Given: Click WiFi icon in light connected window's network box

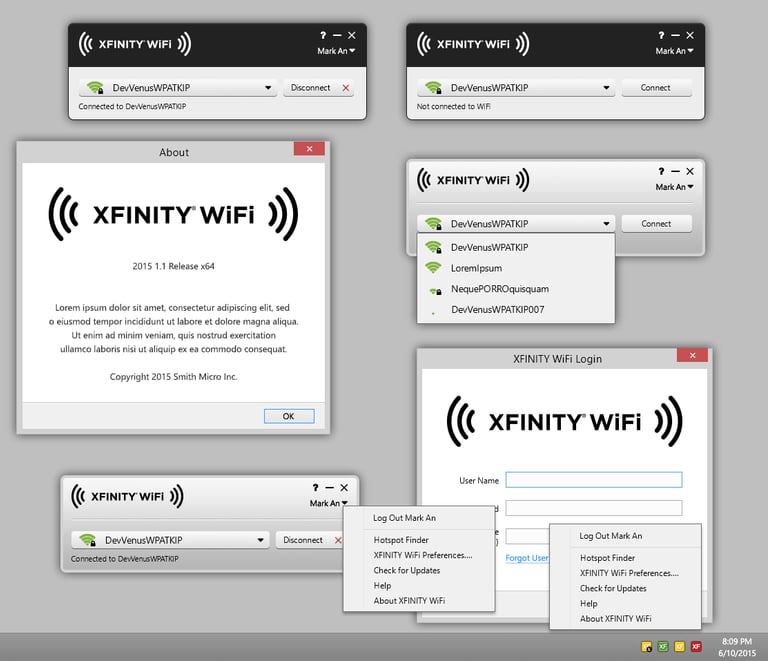Looking at the screenshot, I should (88, 540).
